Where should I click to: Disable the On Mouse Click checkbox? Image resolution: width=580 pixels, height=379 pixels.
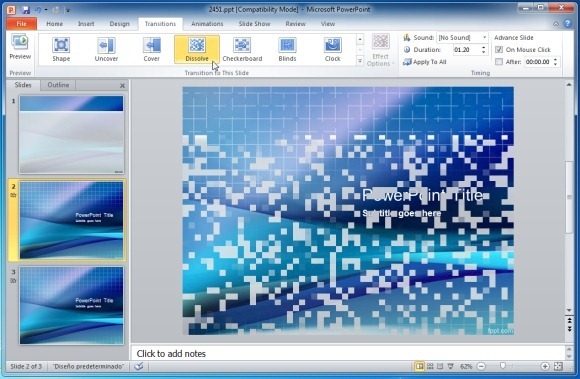tap(499, 50)
